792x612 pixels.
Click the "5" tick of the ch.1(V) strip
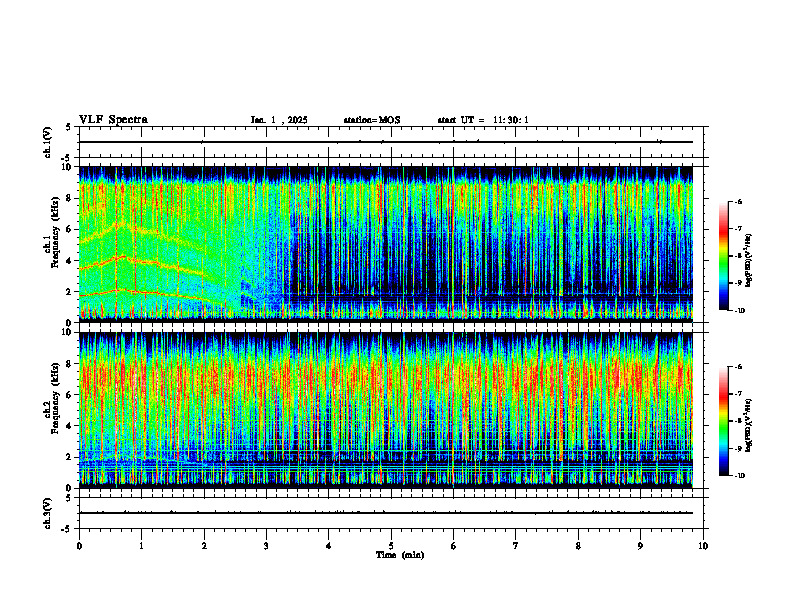pos(69,127)
